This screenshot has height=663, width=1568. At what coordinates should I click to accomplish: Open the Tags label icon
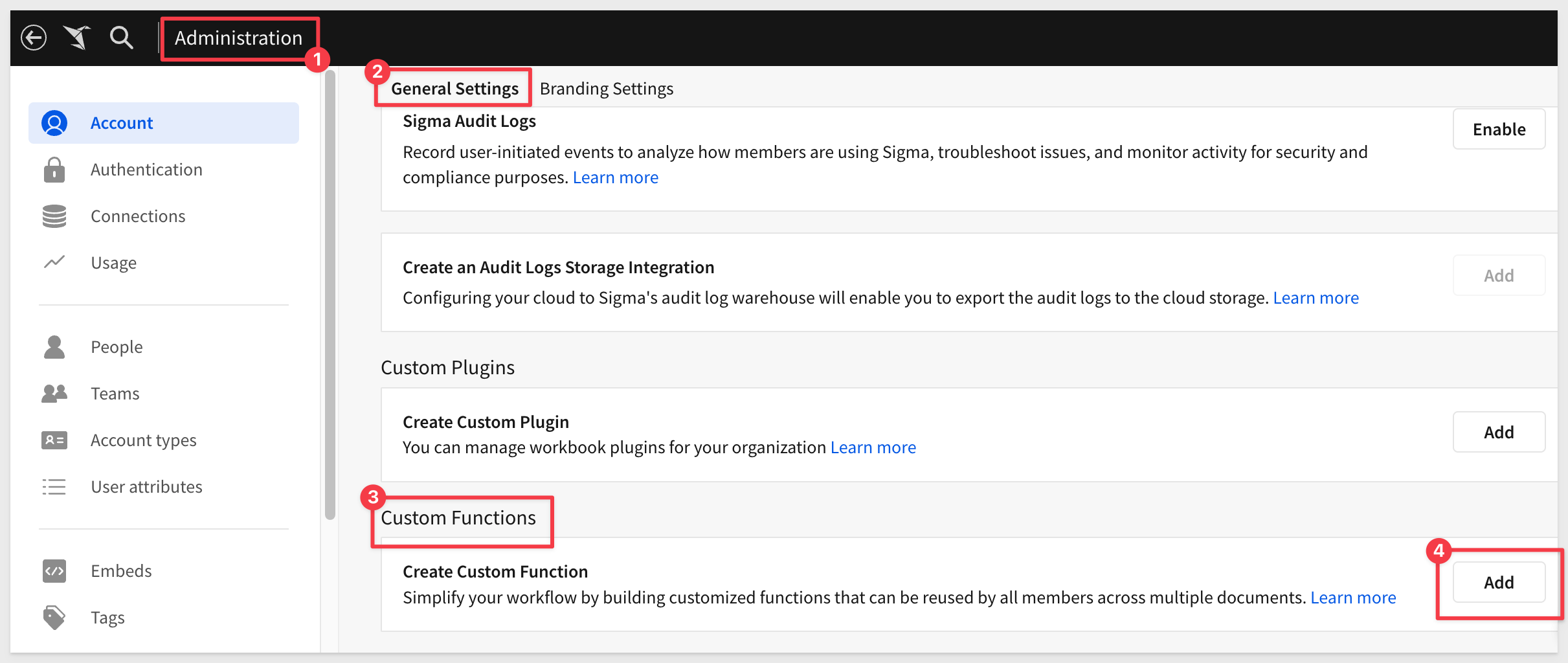pyautogui.click(x=54, y=618)
